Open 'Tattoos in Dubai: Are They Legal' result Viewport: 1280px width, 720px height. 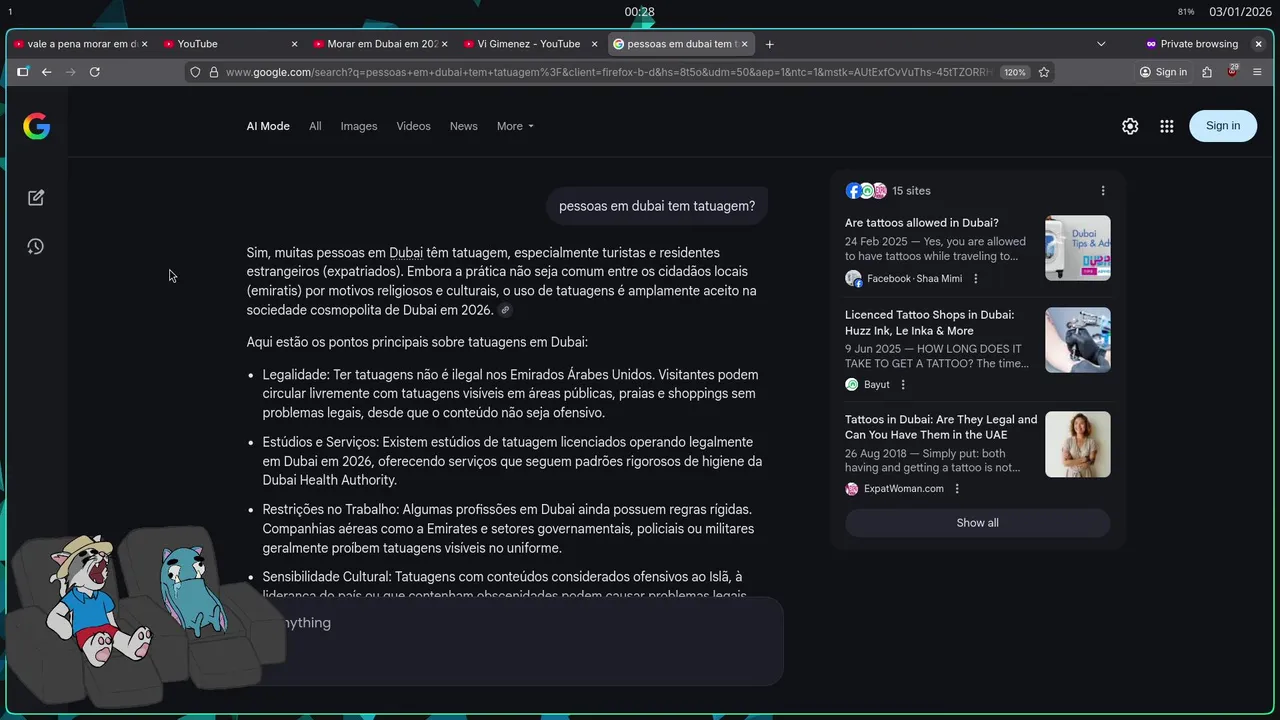(941, 427)
